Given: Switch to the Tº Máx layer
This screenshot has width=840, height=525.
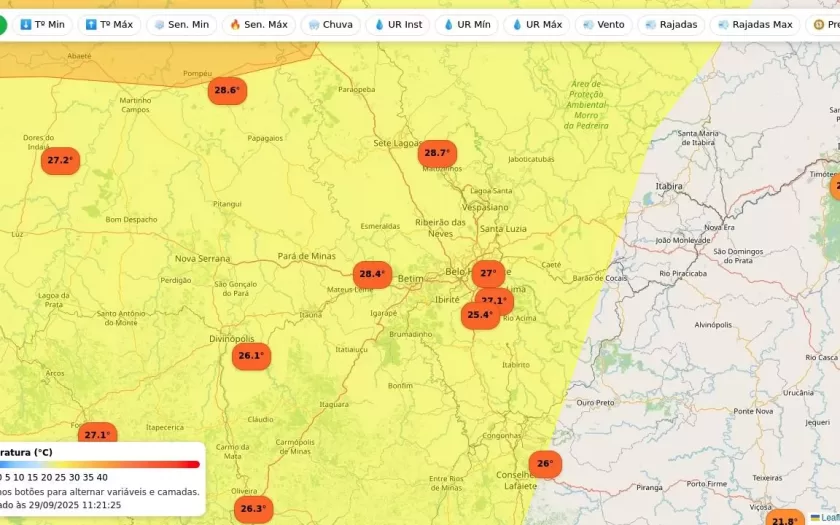Looking at the screenshot, I should [x=109, y=24].
